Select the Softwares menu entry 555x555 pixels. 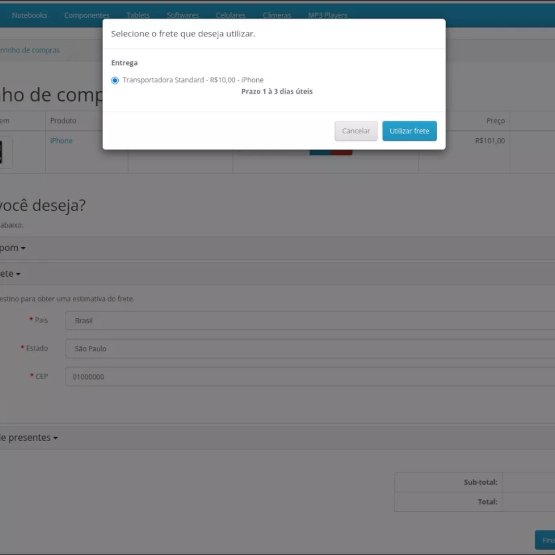[x=183, y=15]
